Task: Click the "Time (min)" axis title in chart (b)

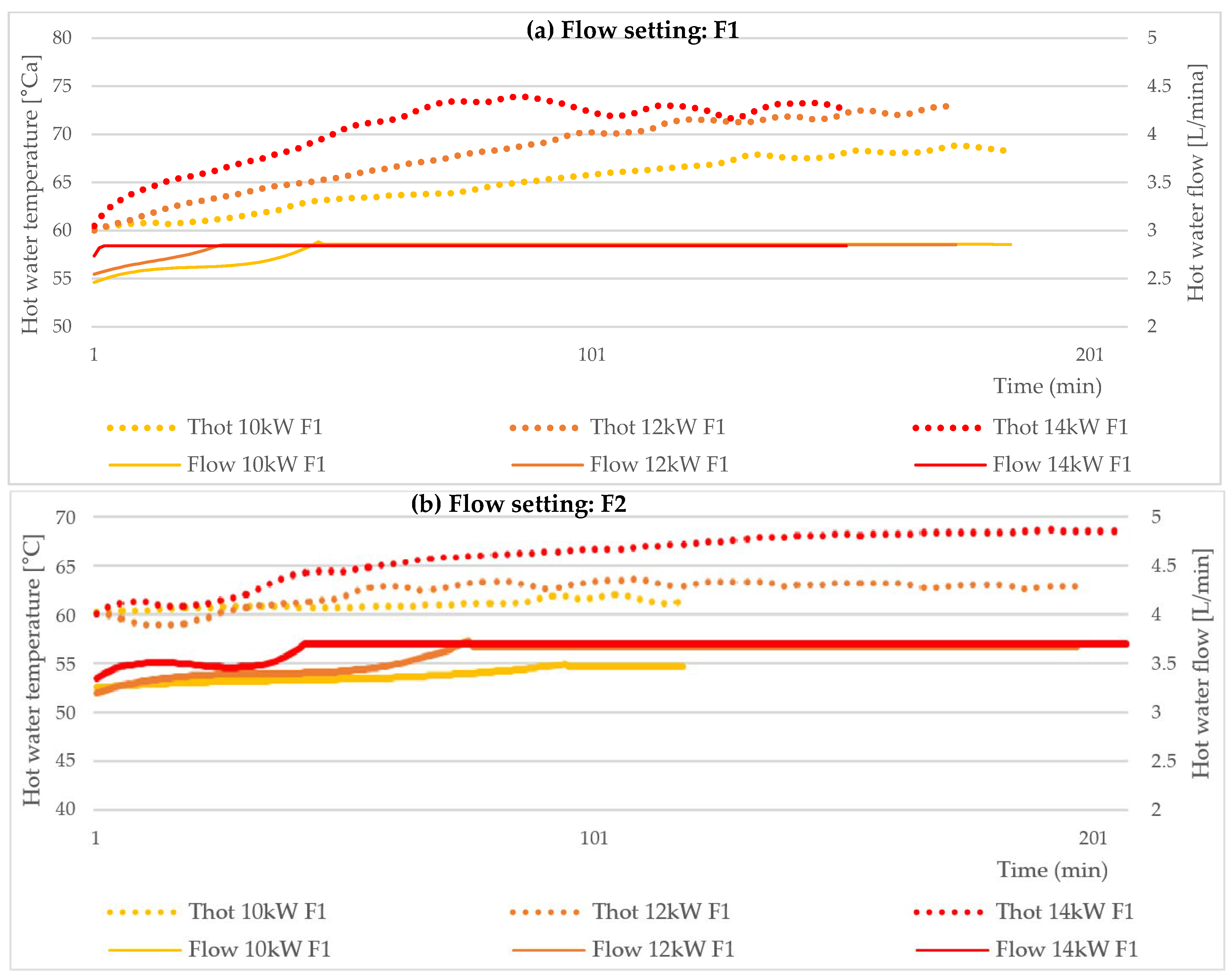Action: pos(1052,870)
